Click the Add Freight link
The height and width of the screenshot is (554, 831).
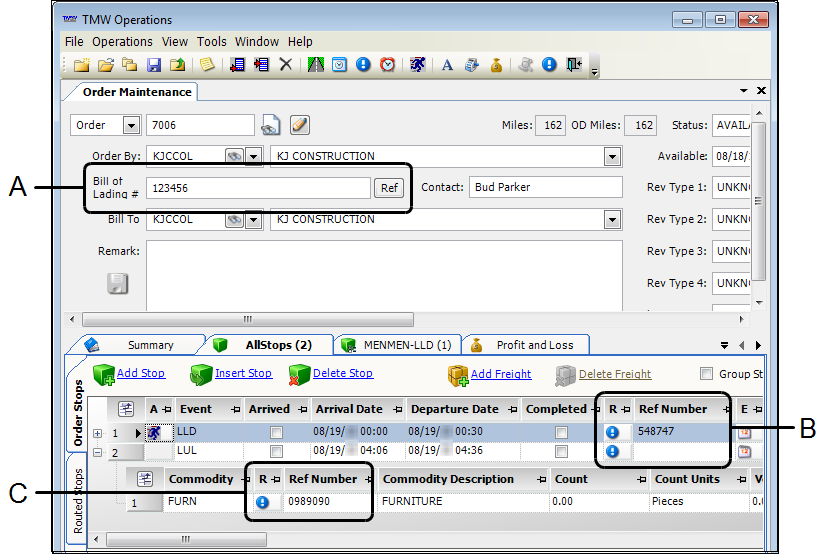[x=501, y=374]
